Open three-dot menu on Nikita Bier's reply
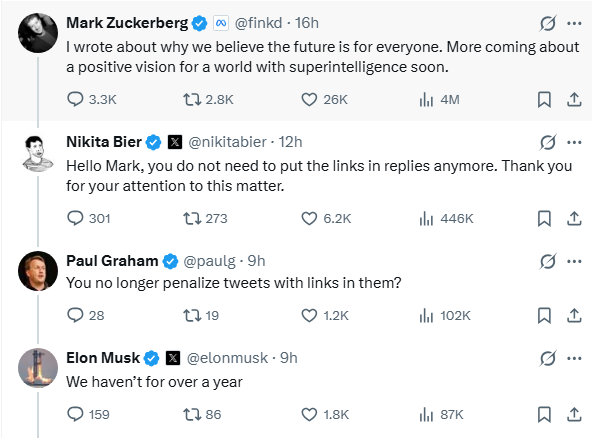 [x=574, y=142]
